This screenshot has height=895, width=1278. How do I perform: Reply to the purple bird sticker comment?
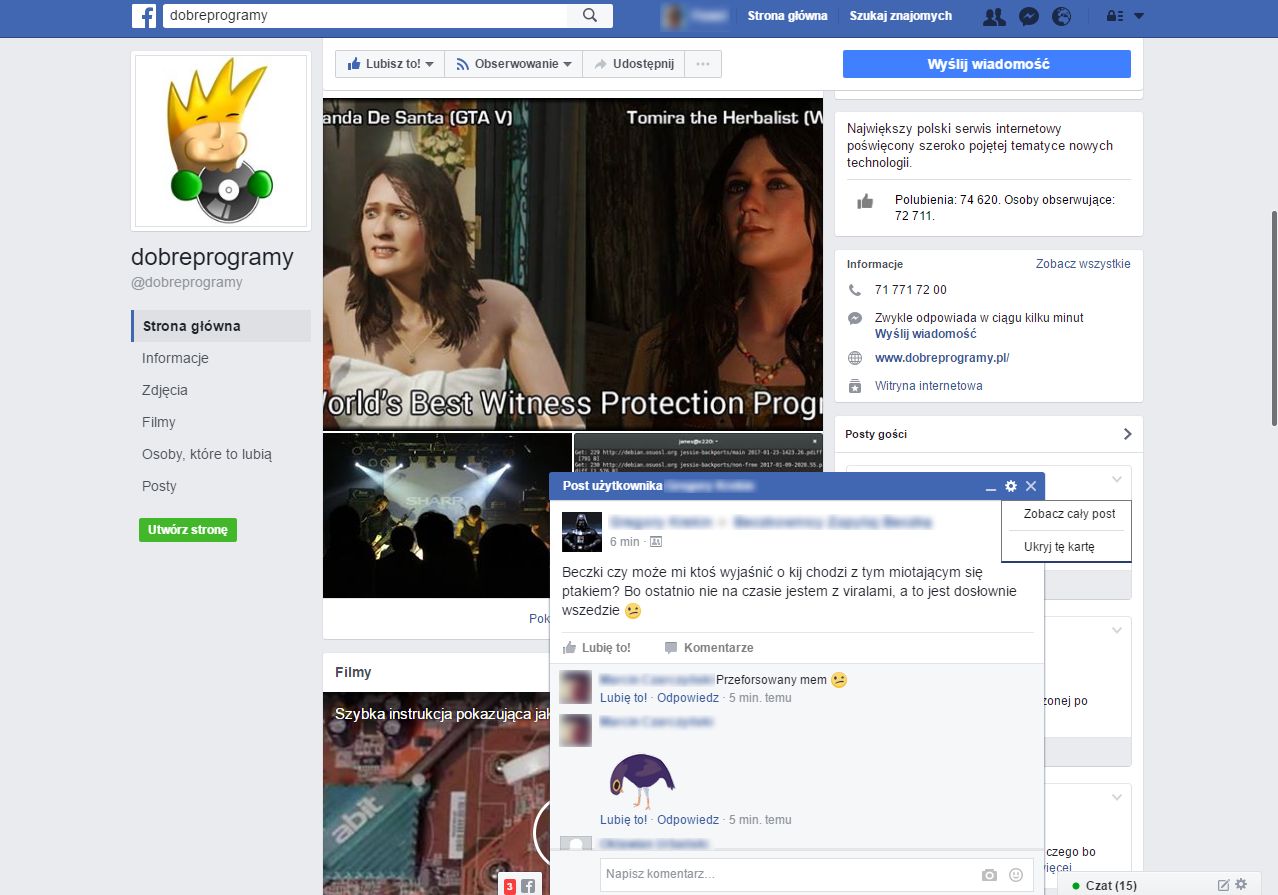point(688,820)
